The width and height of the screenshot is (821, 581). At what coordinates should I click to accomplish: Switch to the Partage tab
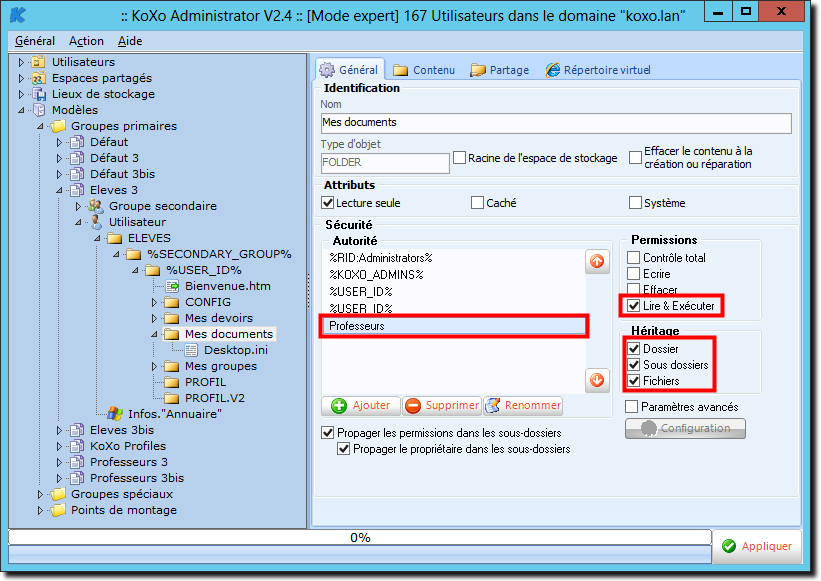click(x=500, y=70)
